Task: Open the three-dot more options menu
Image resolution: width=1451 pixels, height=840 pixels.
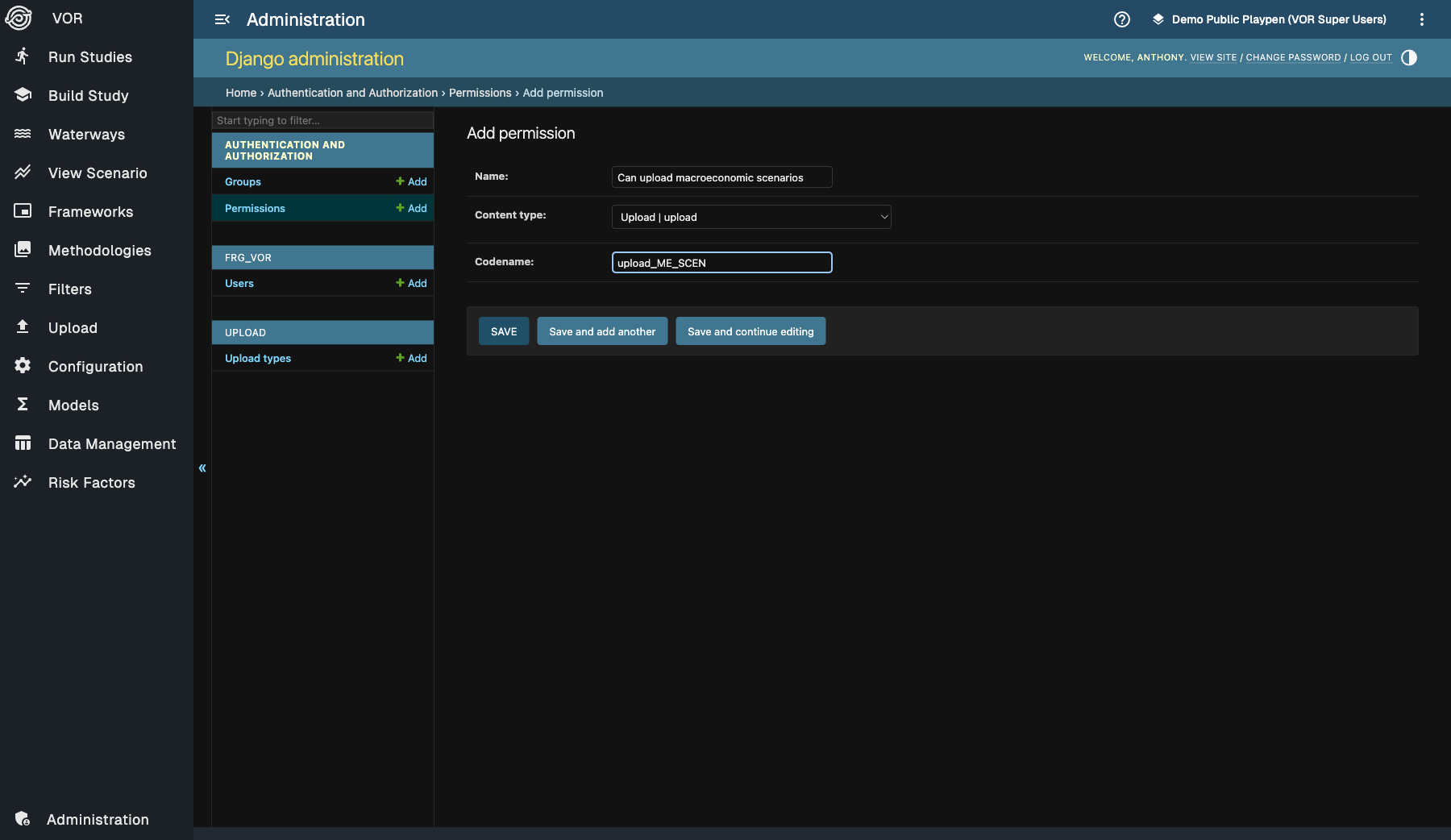Action: point(1422,19)
